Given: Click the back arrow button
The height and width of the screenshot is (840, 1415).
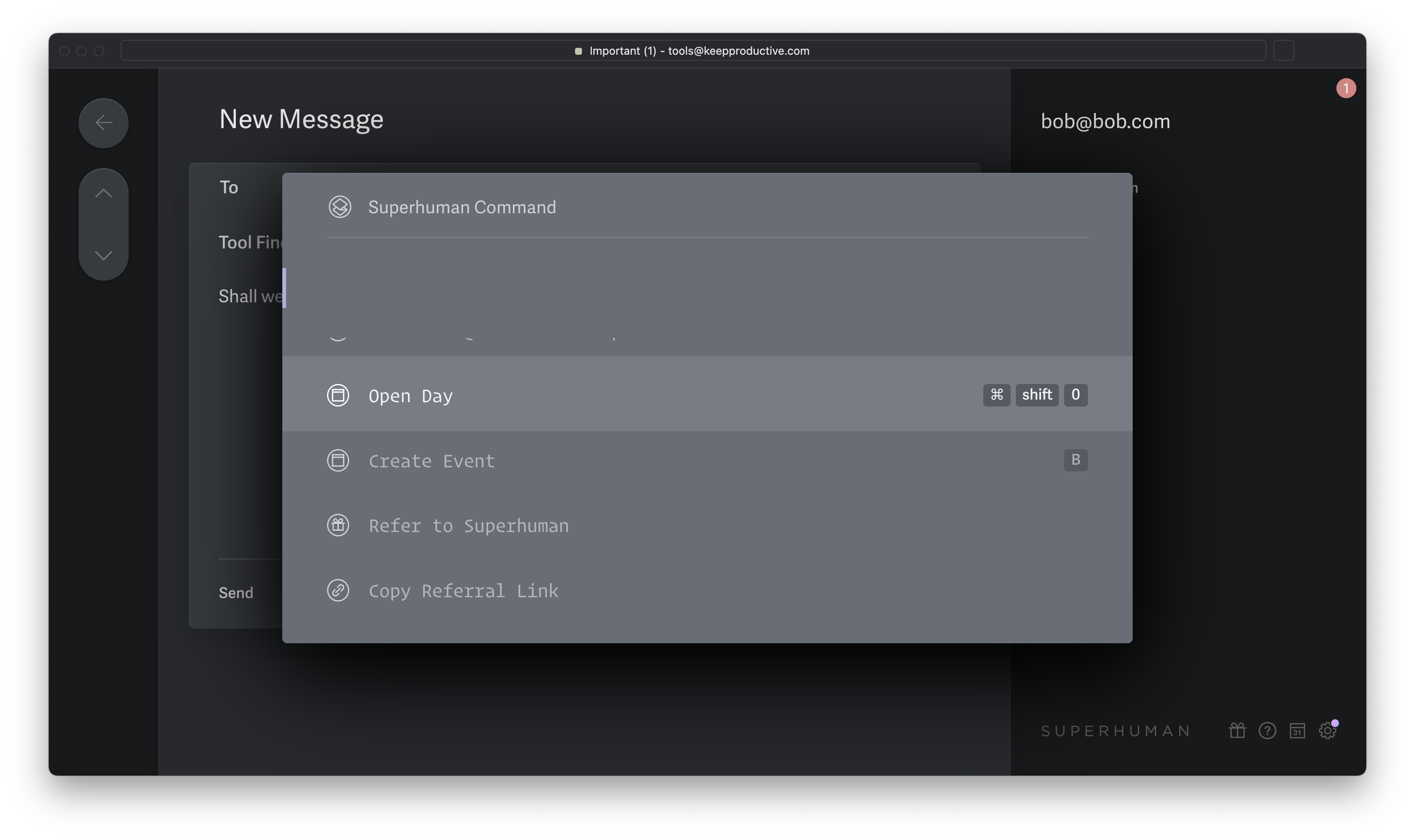Looking at the screenshot, I should (103, 123).
